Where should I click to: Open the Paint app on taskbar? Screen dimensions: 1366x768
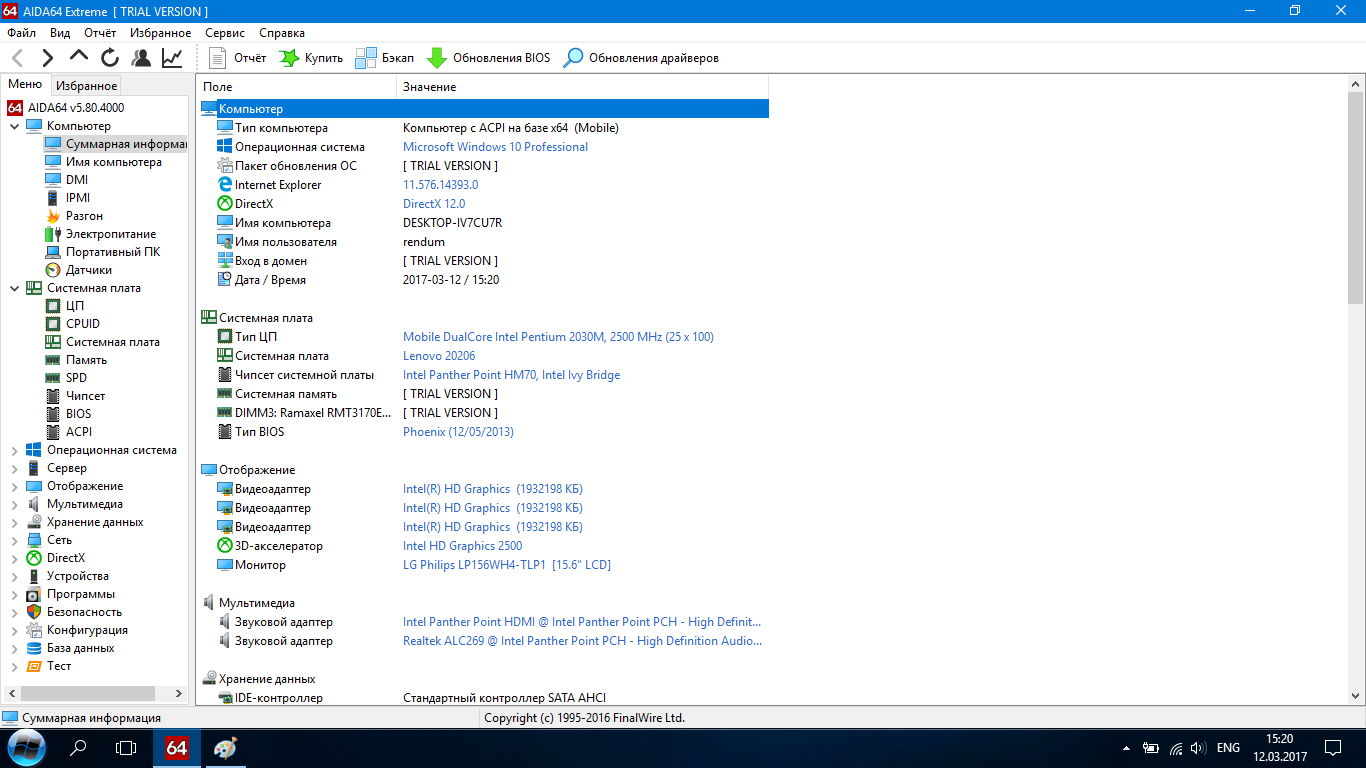(226, 747)
